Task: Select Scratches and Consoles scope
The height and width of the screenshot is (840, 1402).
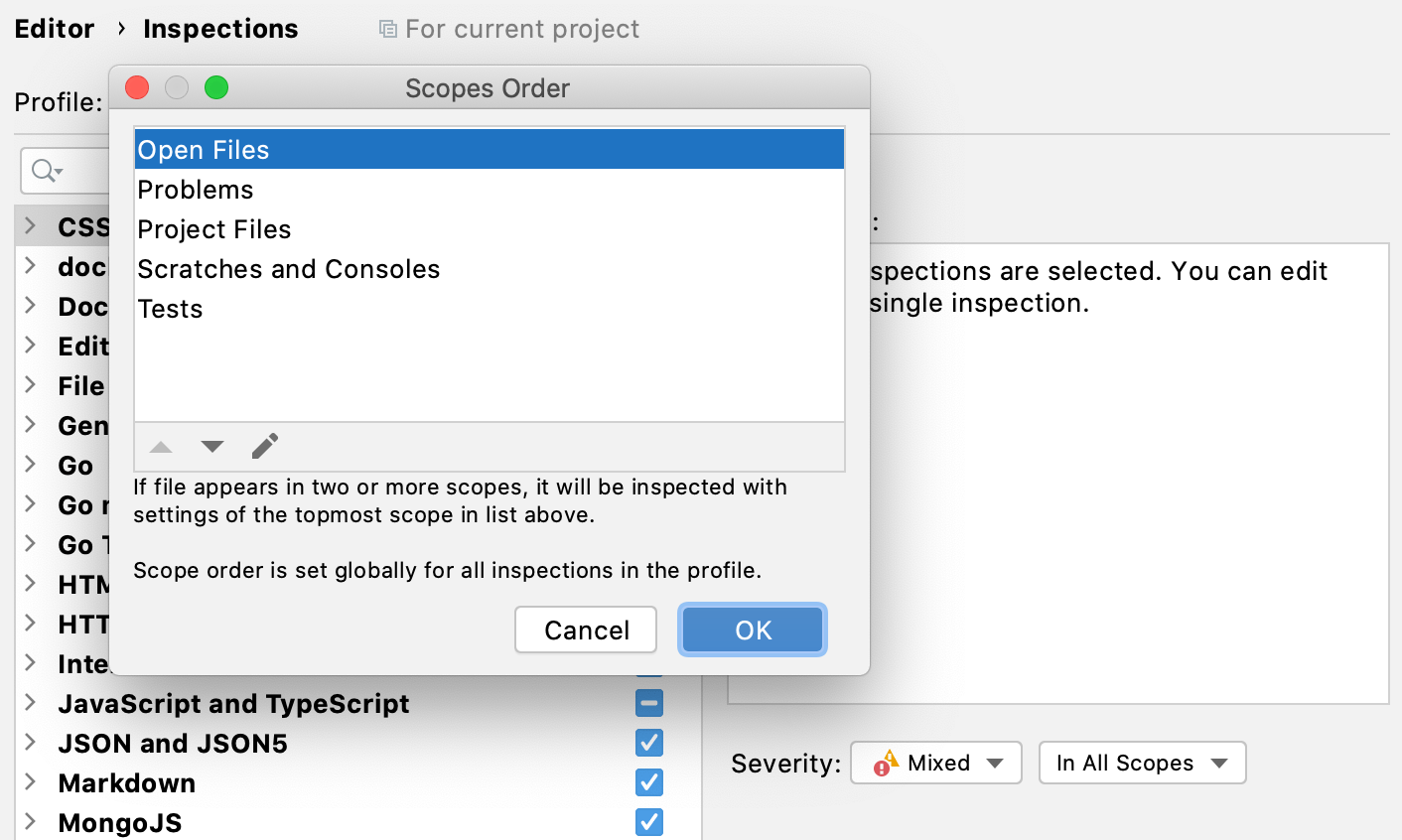Action: [289, 269]
